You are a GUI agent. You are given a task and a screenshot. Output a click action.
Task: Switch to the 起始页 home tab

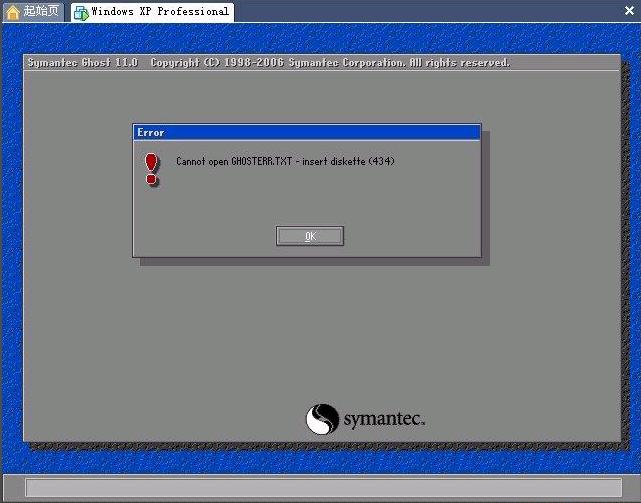click(34, 11)
